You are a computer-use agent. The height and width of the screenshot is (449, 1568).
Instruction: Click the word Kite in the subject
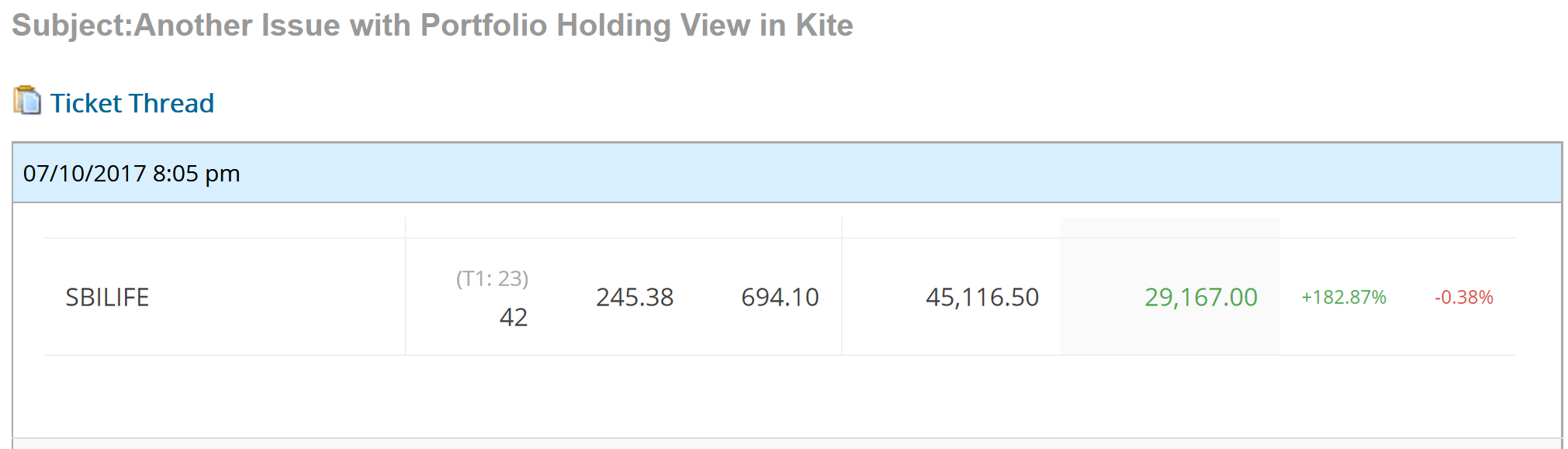click(x=824, y=25)
